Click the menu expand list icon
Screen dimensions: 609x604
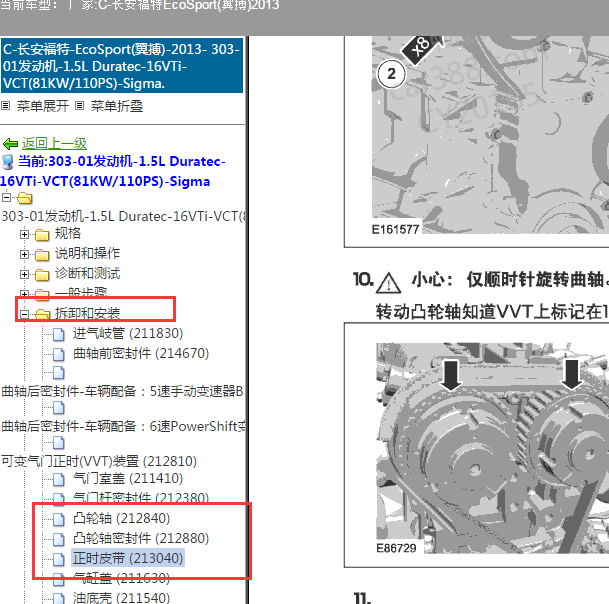5,106
